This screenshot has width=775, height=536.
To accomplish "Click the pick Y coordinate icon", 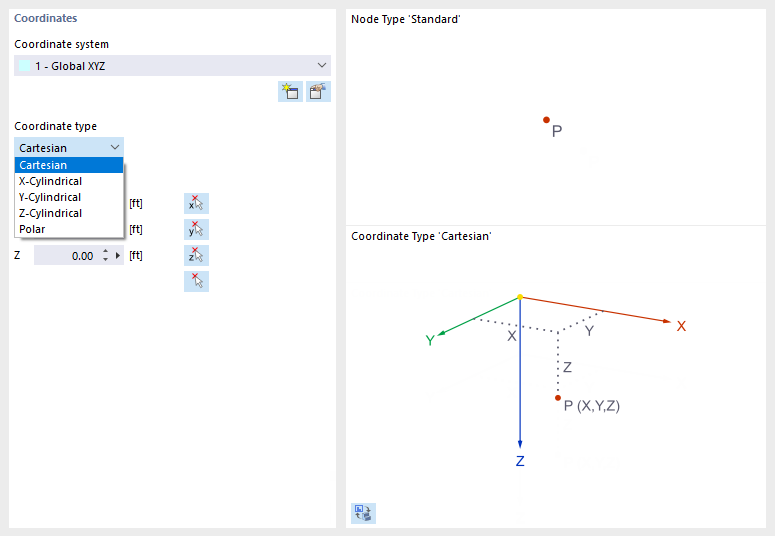I will coord(196,230).
